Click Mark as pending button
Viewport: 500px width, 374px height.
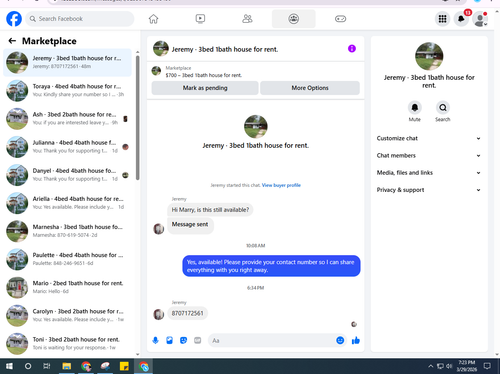[205, 88]
